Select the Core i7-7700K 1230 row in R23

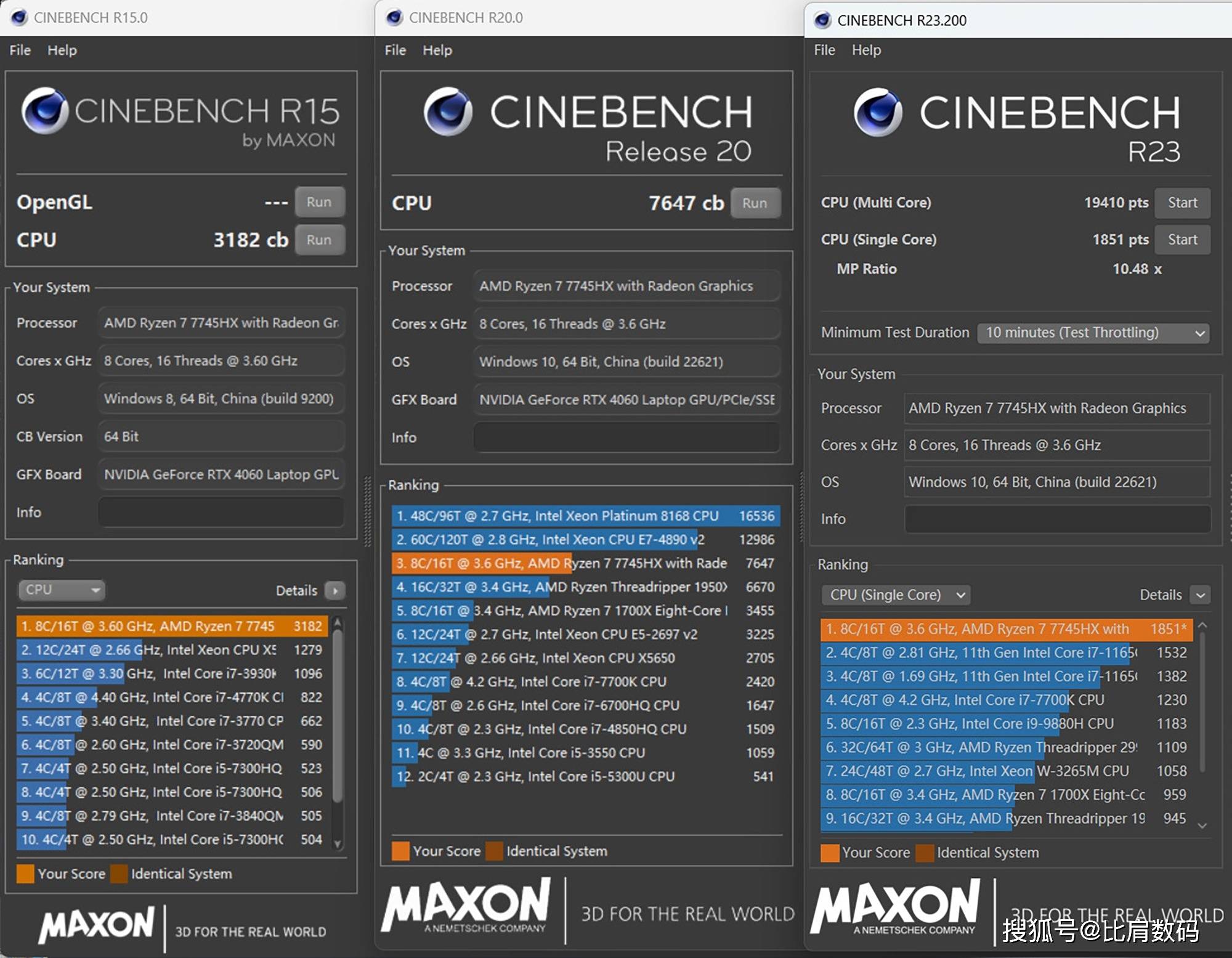(1007, 700)
